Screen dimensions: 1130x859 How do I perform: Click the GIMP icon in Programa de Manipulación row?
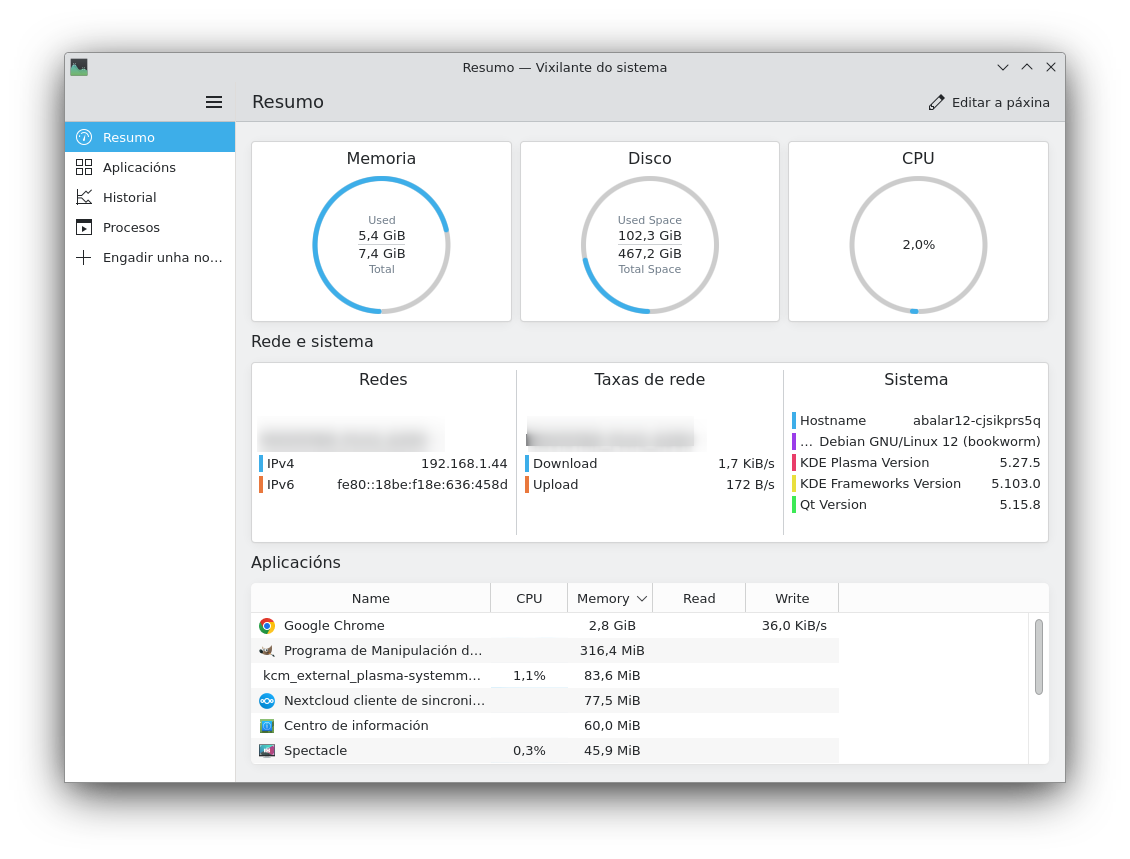[x=267, y=651]
